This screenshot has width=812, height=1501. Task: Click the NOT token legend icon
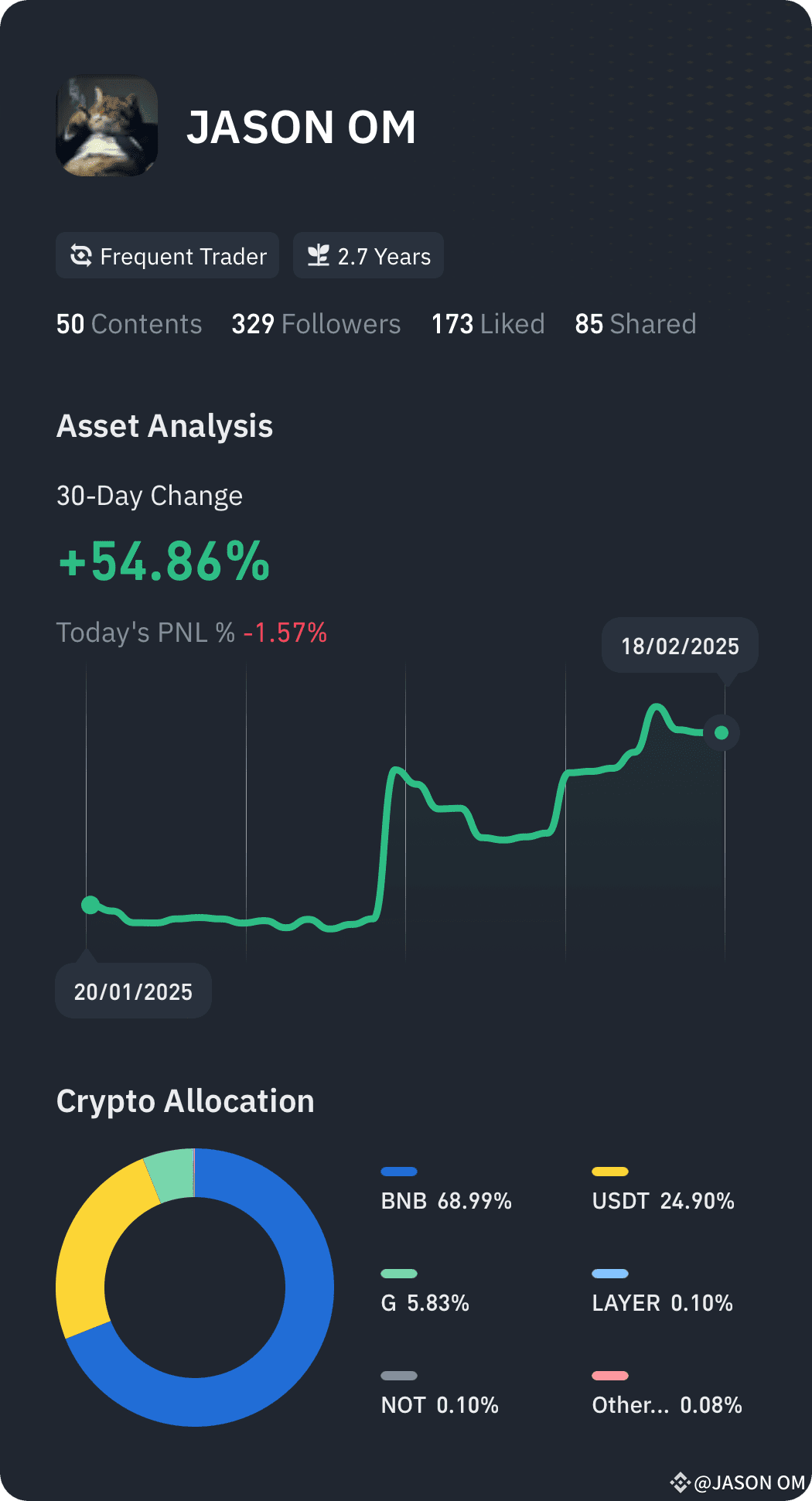point(400,1376)
